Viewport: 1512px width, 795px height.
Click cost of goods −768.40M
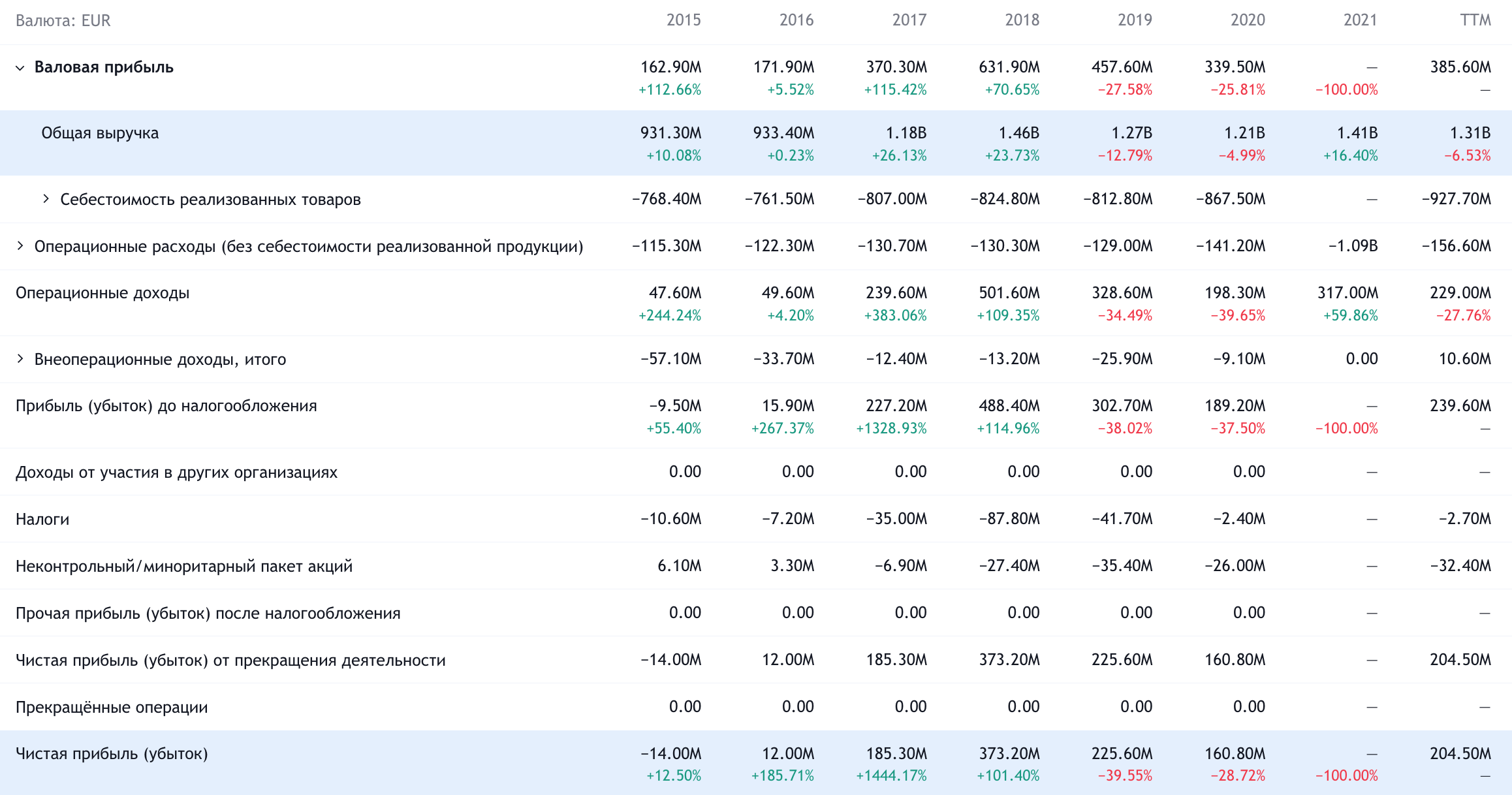667,199
